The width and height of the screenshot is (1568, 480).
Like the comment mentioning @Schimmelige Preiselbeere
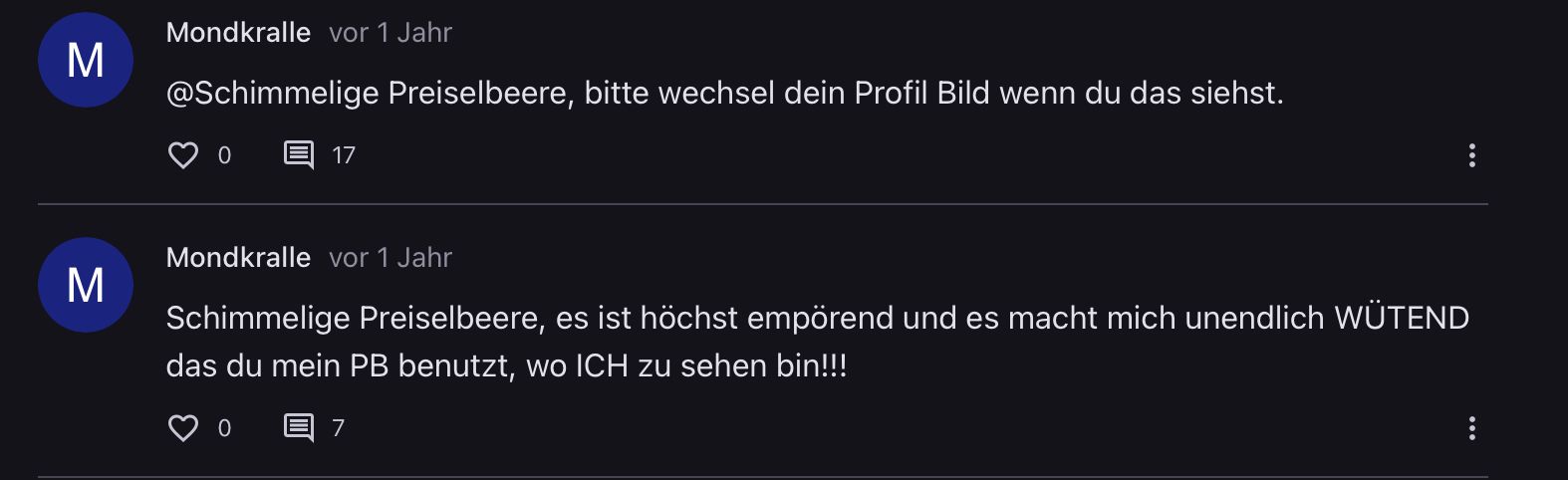(183, 155)
